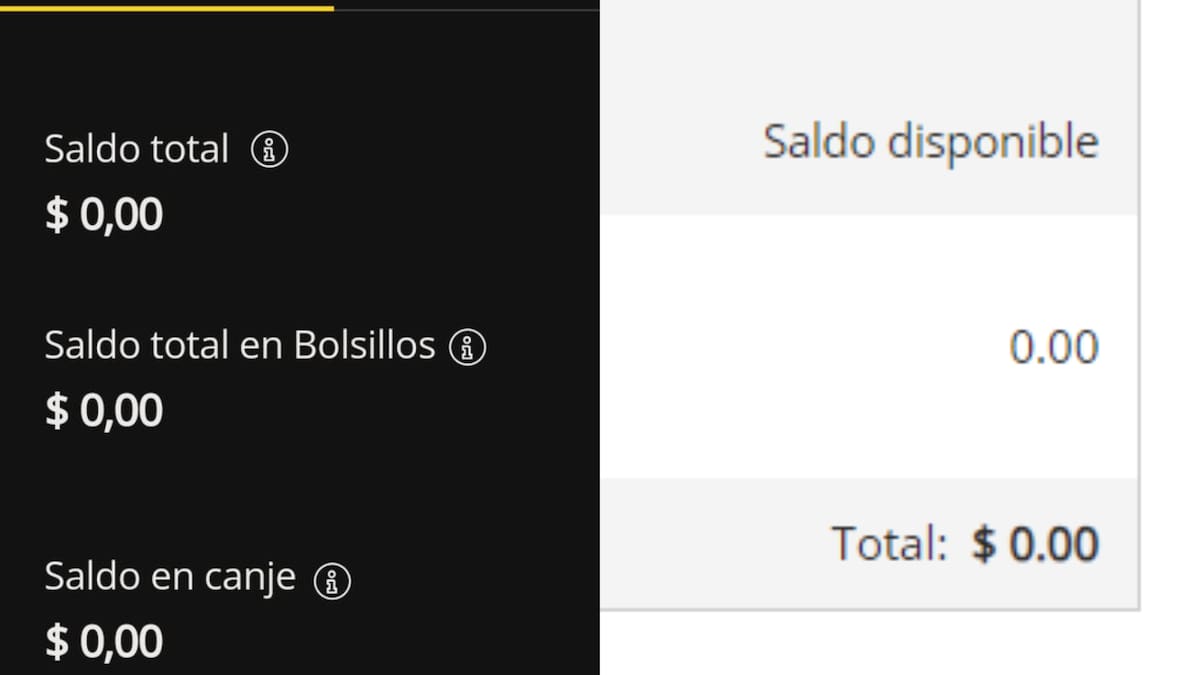The width and height of the screenshot is (1200, 675).
Task: Switch to the inactive tab beside yellow underline
Action: 466,5
